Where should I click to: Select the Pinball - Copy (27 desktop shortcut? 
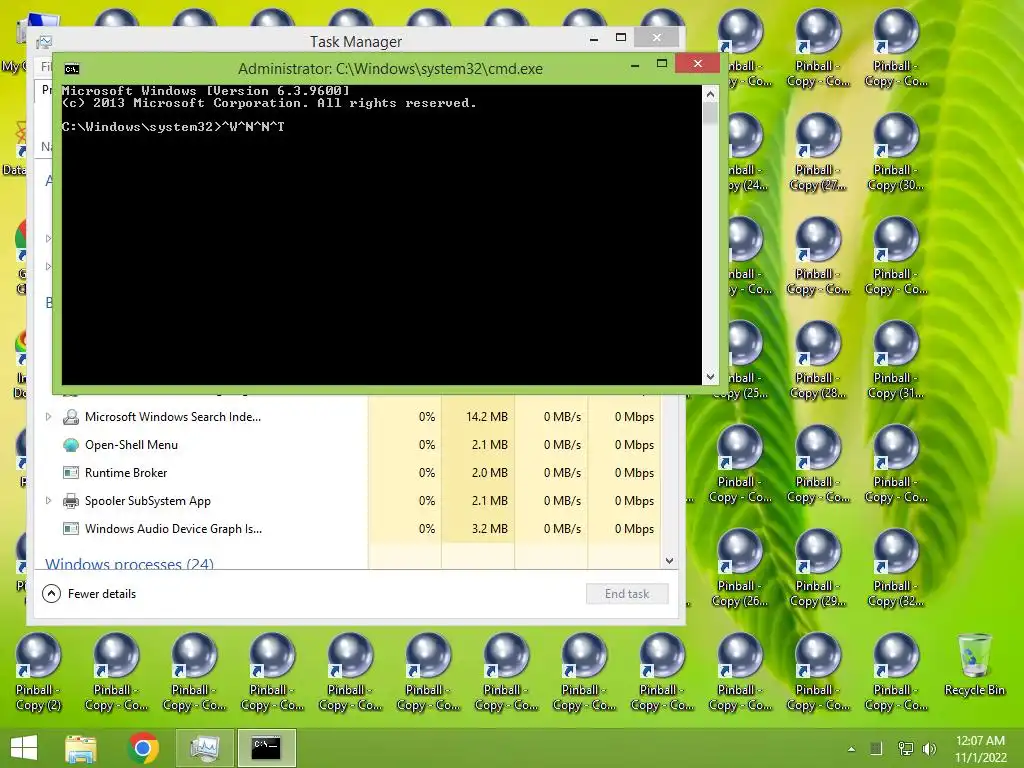tap(818, 152)
